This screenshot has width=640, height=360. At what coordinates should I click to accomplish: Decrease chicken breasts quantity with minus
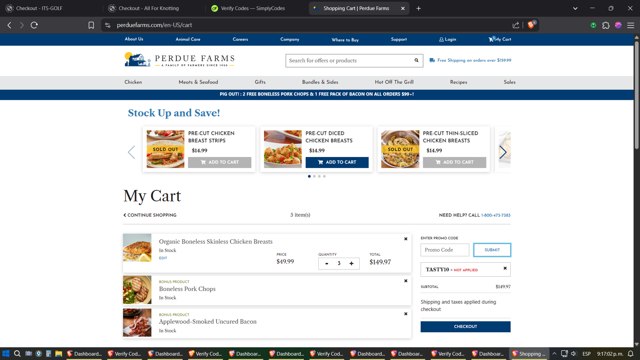pyautogui.click(x=327, y=264)
